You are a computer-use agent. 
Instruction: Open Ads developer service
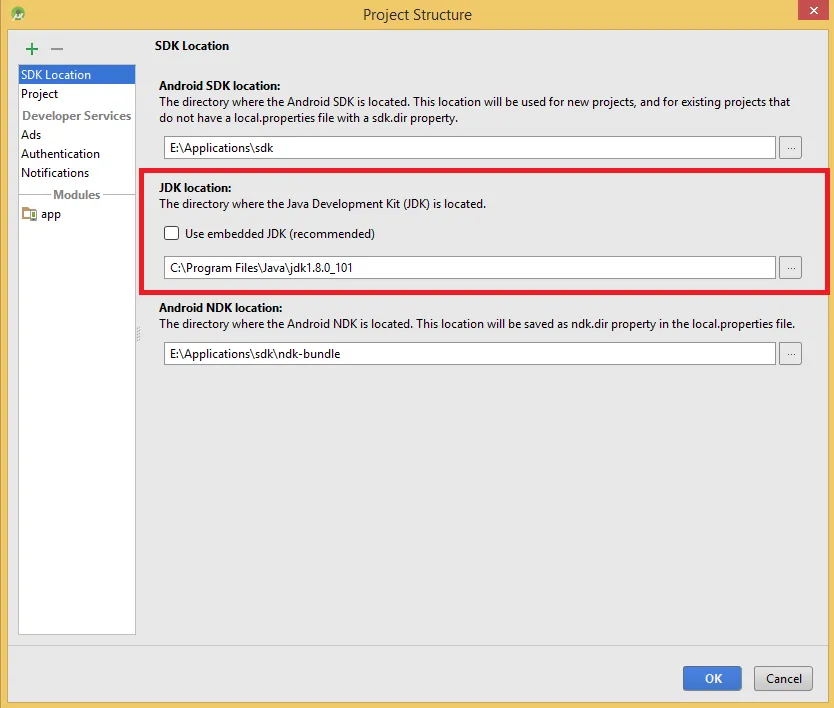tap(77, 135)
